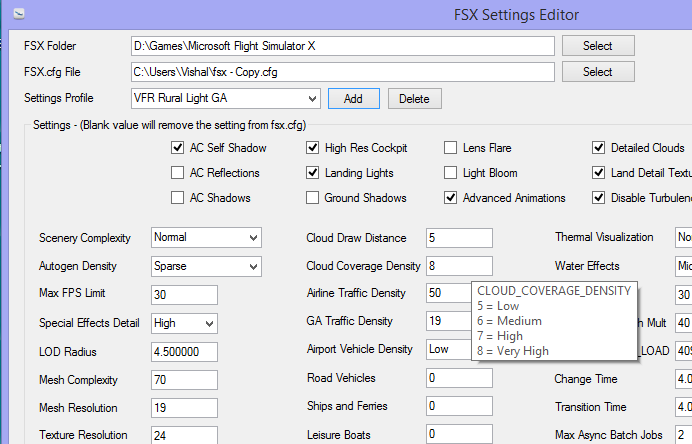
Task: Click the Ships and Ferries field
Action: coord(459,406)
